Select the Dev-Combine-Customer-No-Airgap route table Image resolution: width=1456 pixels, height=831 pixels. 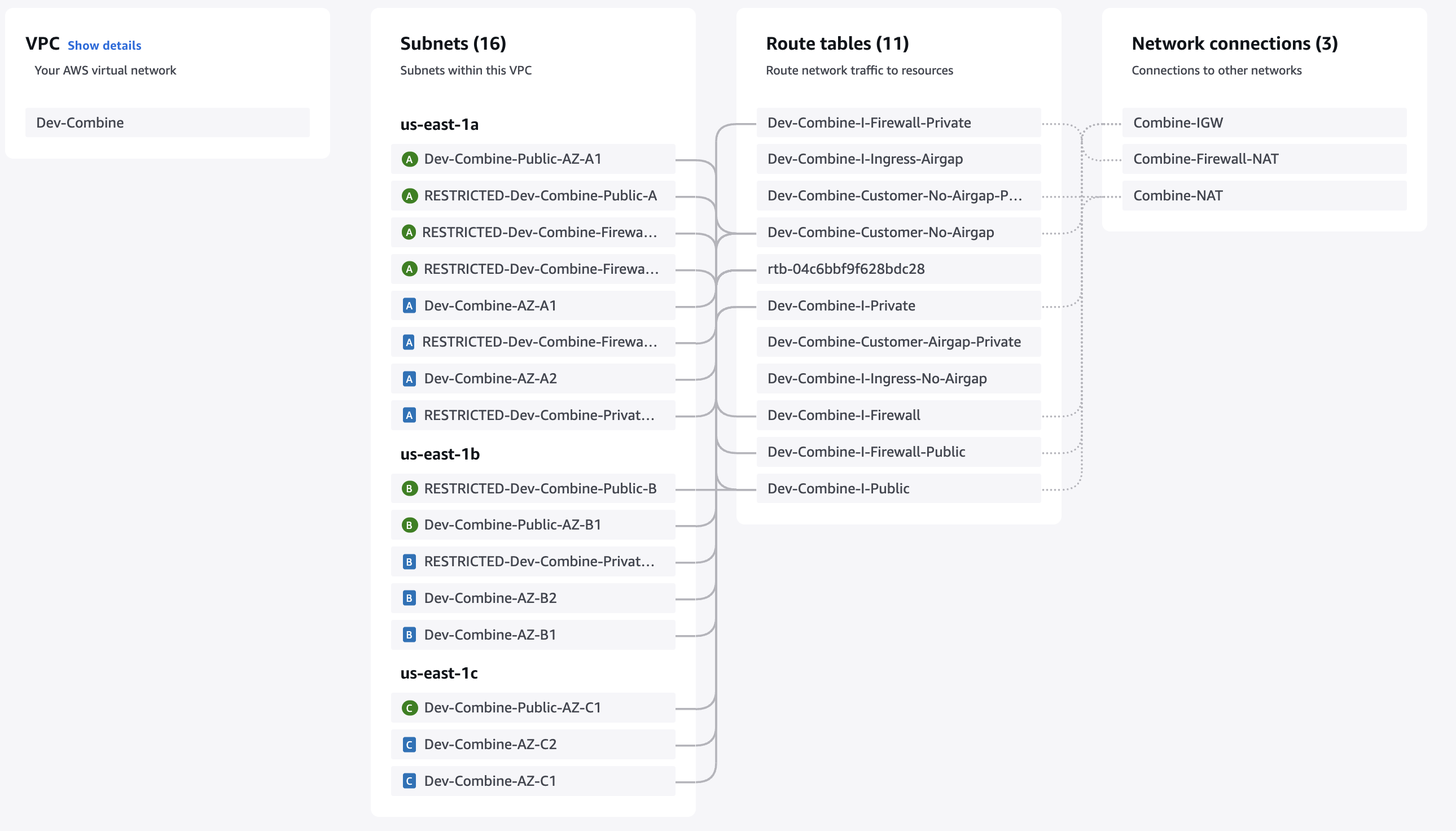click(898, 231)
